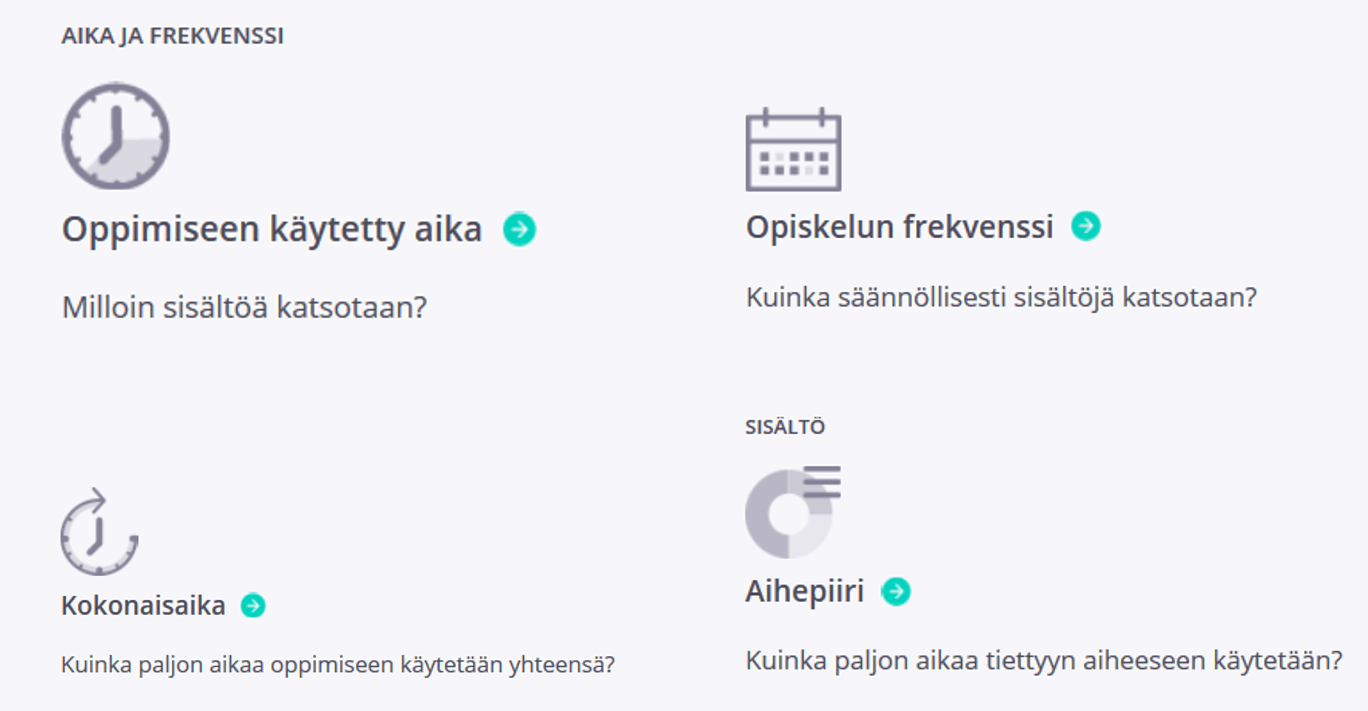Open the Aihepiiri heading link

click(x=804, y=591)
